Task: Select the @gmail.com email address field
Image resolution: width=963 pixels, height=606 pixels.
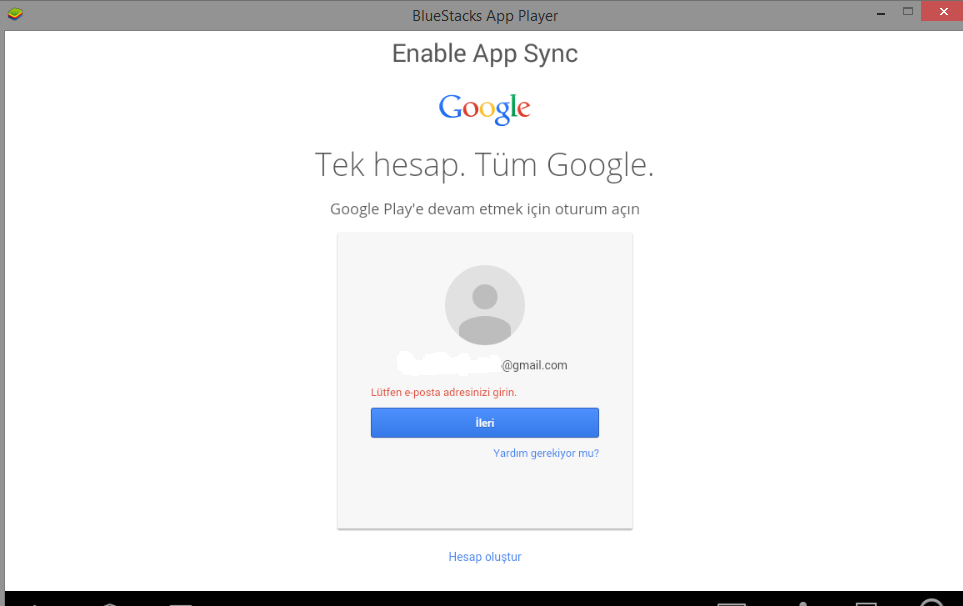Action: tap(482, 364)
